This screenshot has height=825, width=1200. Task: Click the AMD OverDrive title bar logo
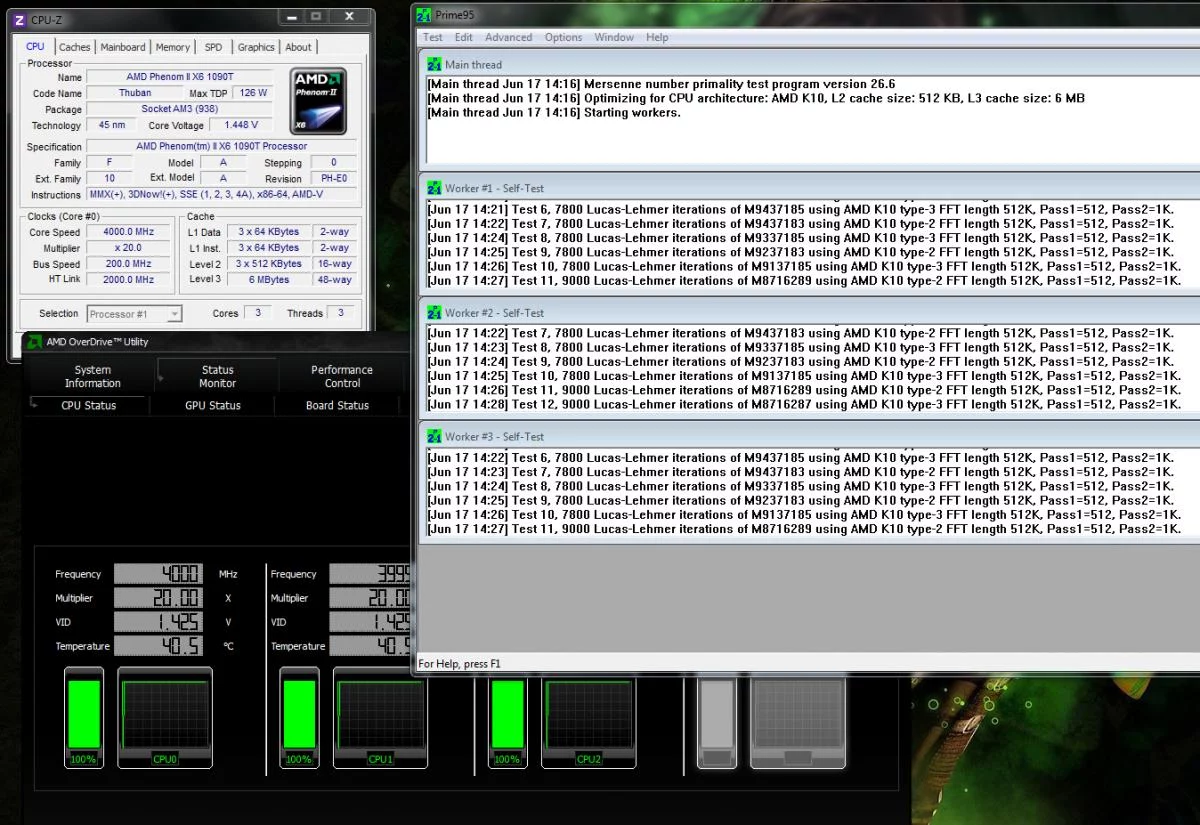click(34, 342)
